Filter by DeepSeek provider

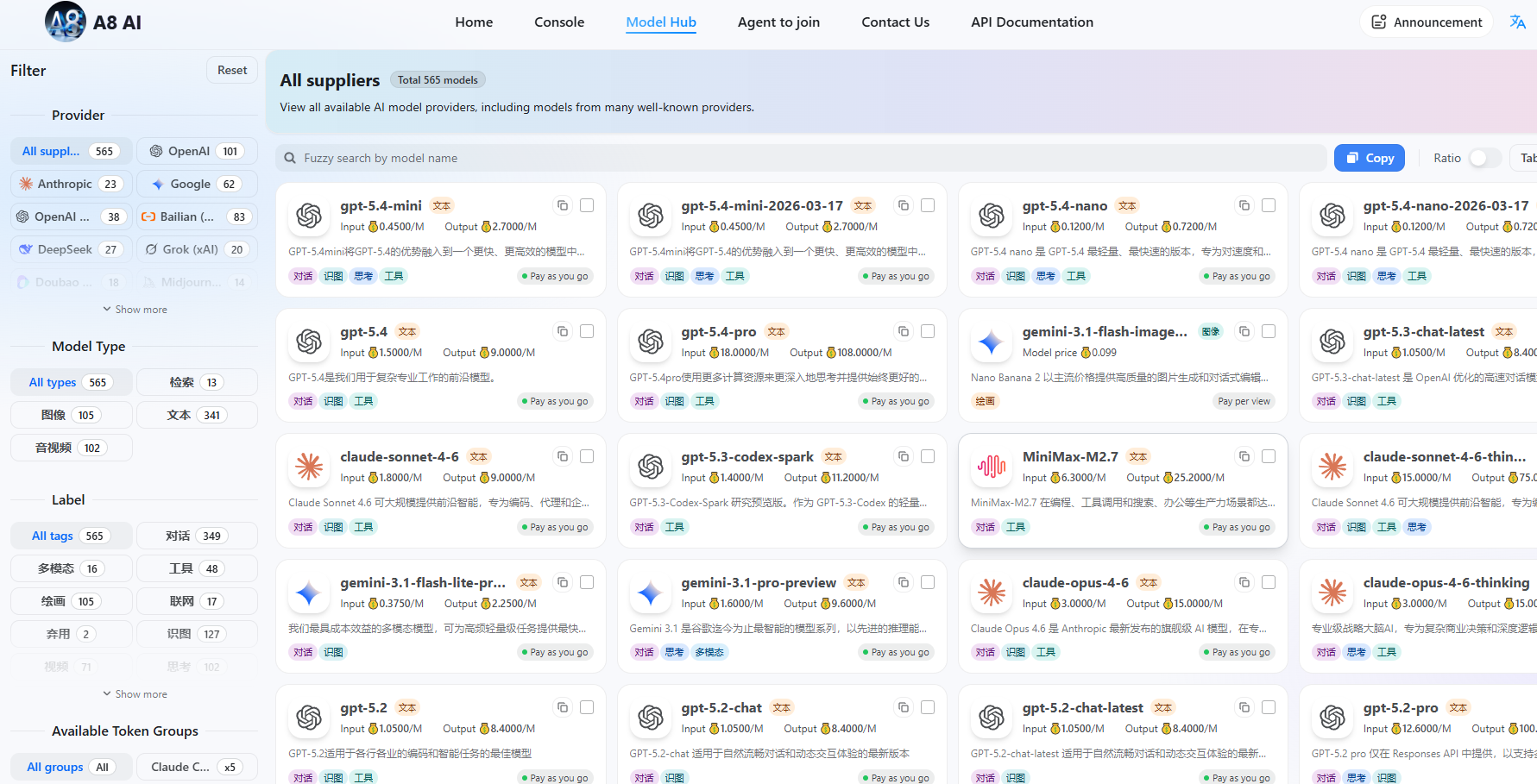tap(72, 249)
